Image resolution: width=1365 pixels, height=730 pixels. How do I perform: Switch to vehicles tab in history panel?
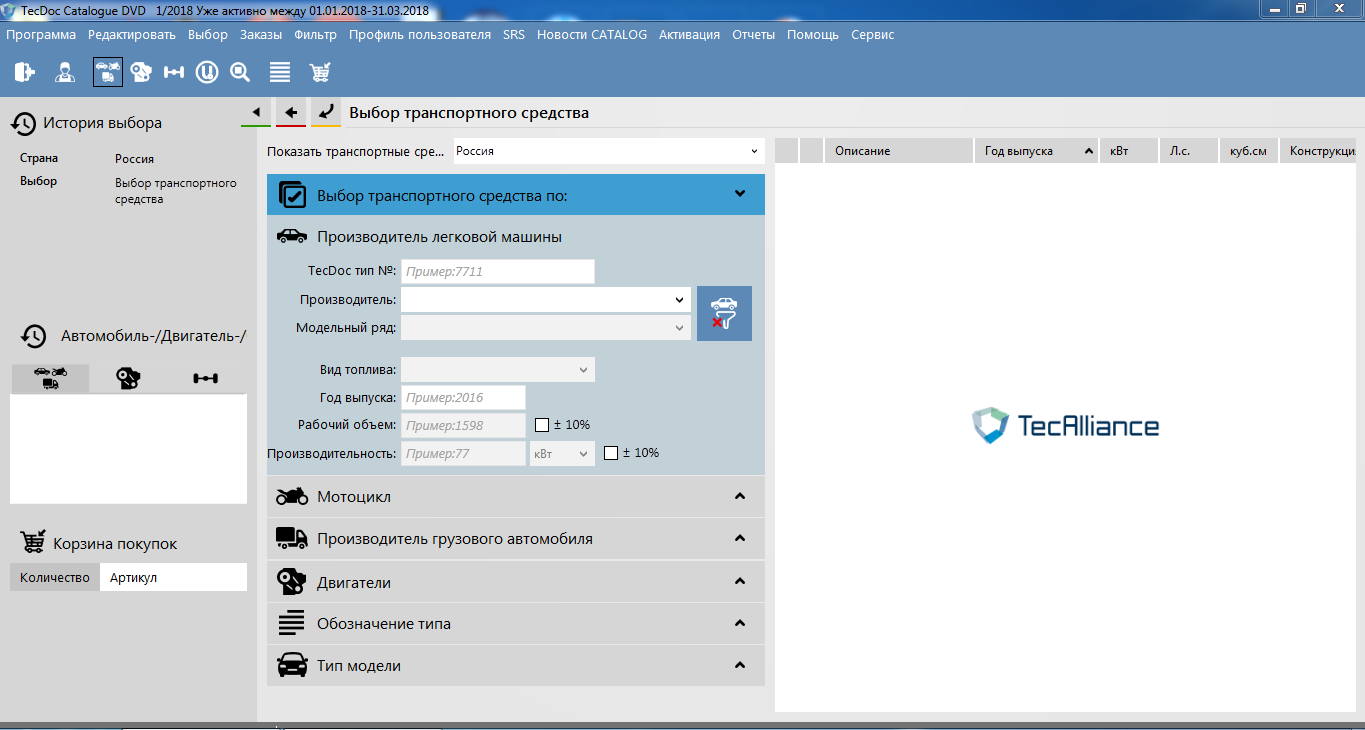coord(50,378)
